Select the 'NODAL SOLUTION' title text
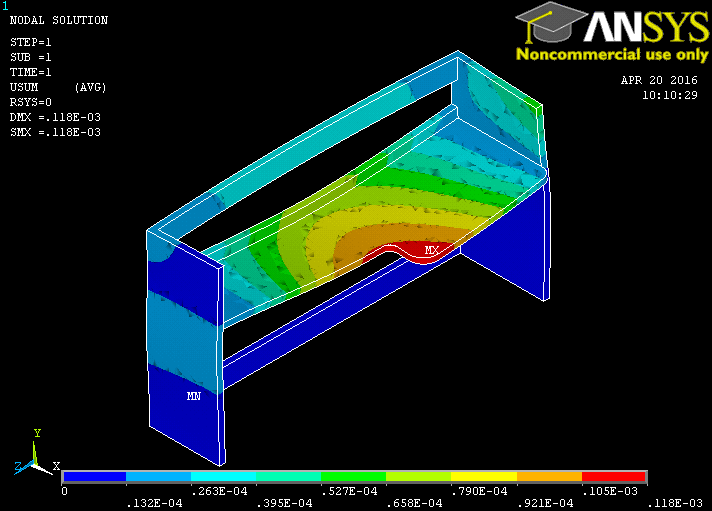712x511 pixels. 59,20
